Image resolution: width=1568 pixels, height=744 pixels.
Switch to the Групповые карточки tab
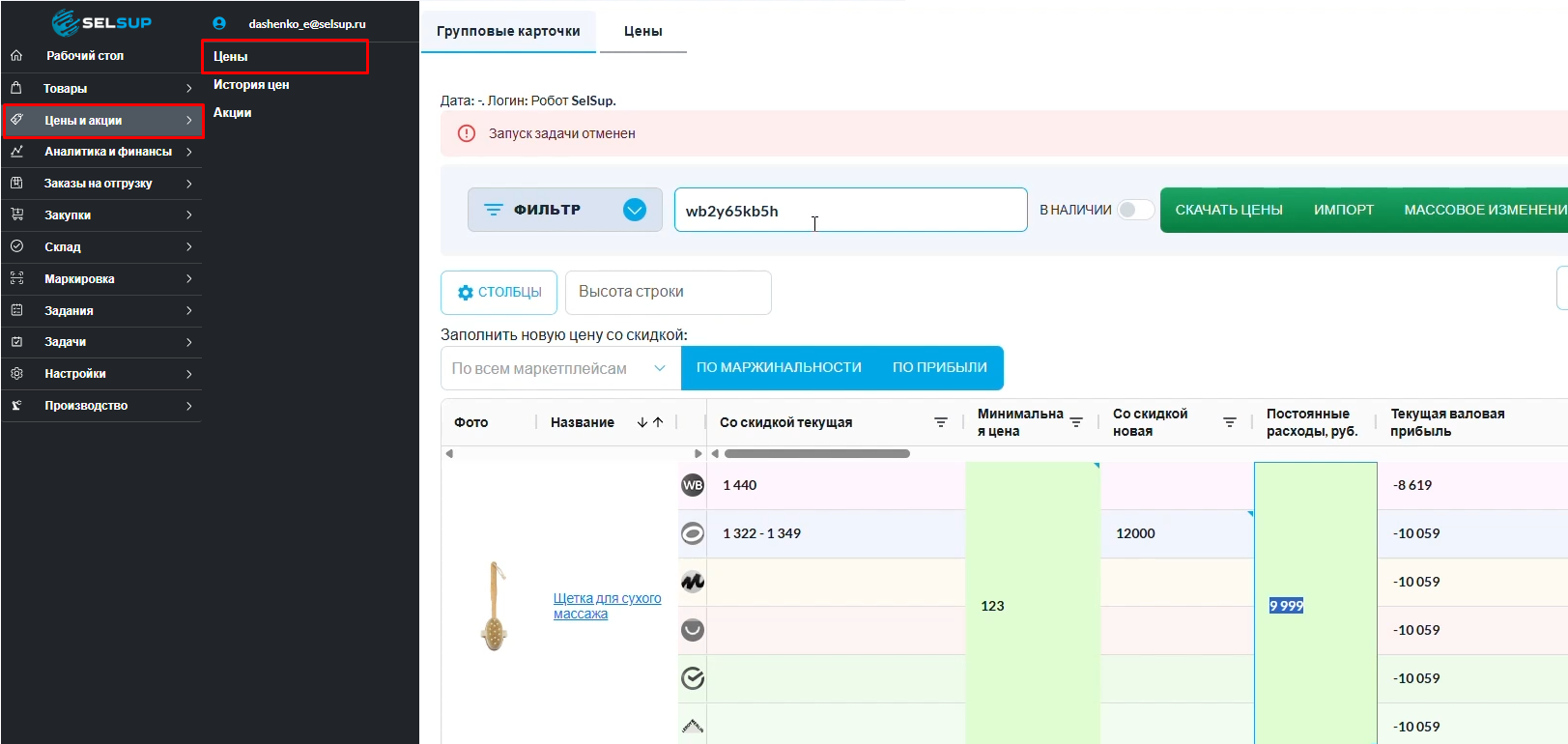click(508, 31)
